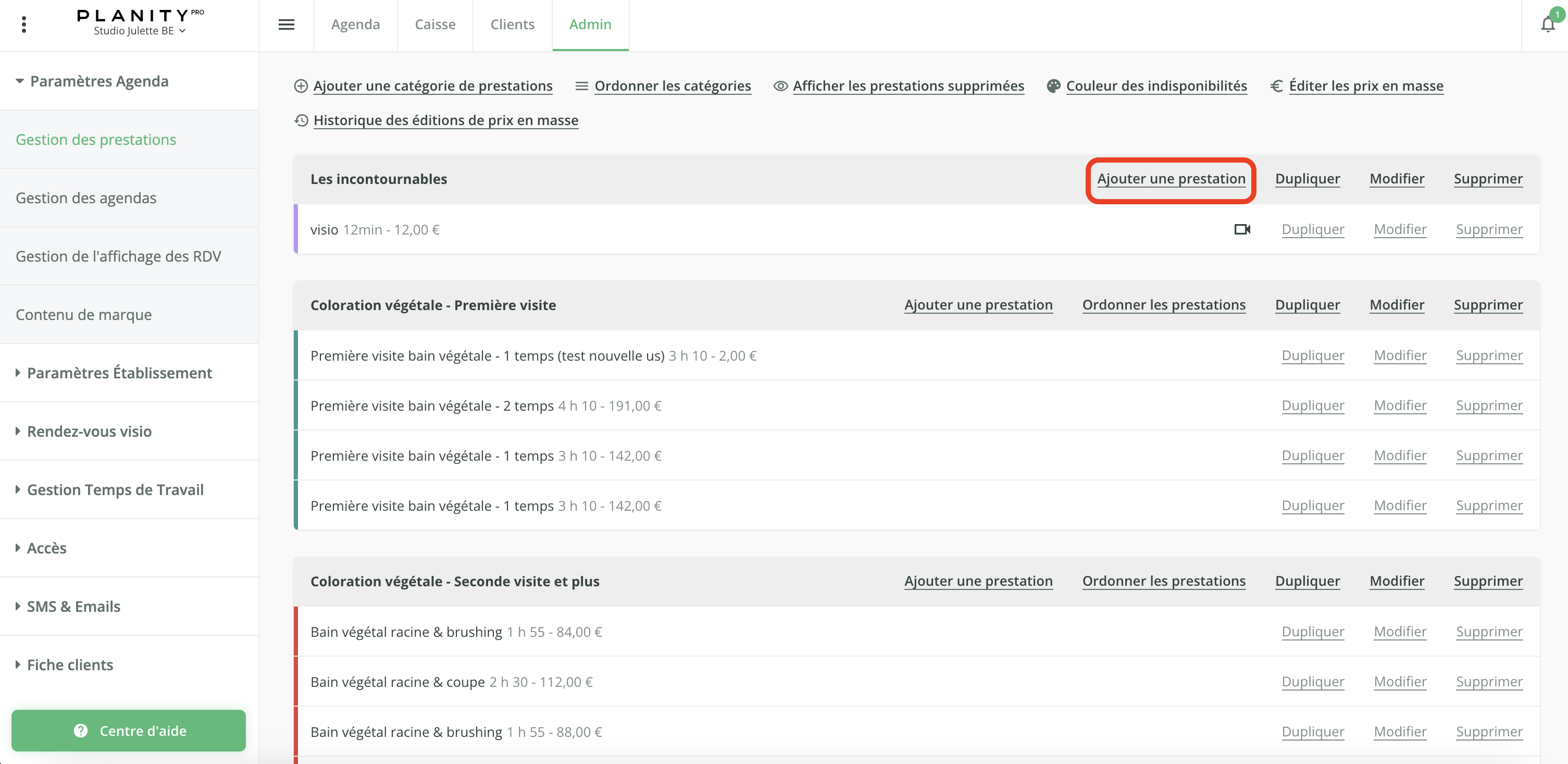
Task: Show deleted services via eye icon
Action: click(x=780, y=86)
